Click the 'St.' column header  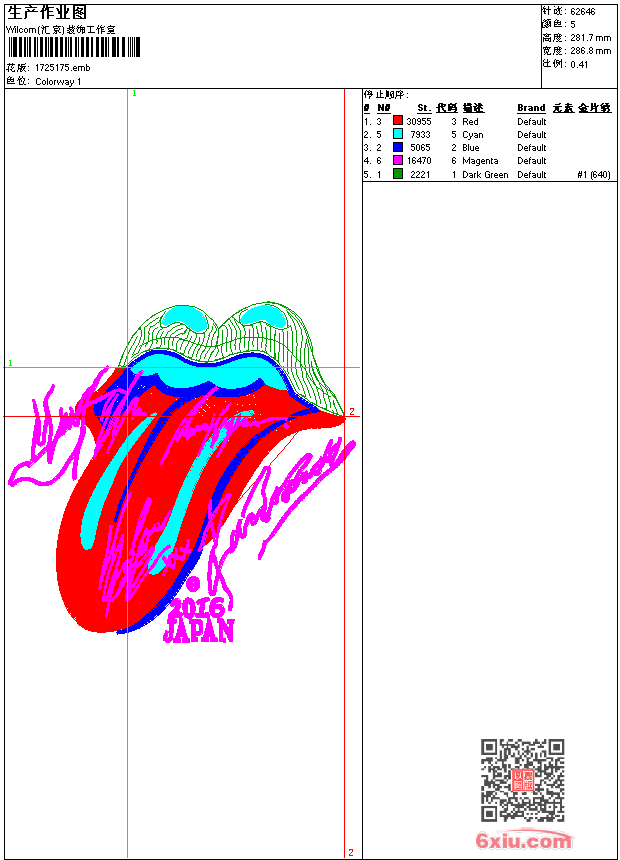click(x=424, y=108)
